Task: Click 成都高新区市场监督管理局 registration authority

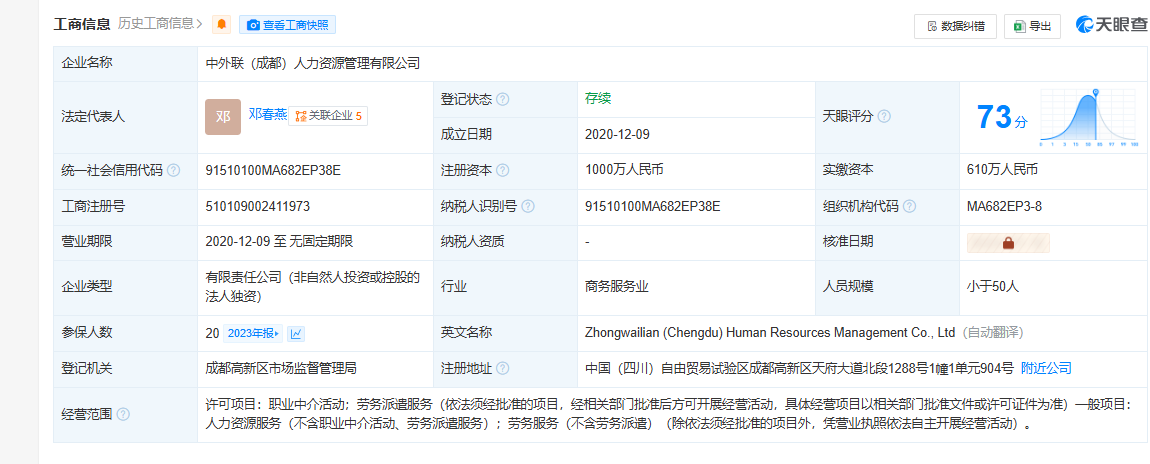Action: pos(282,368)
